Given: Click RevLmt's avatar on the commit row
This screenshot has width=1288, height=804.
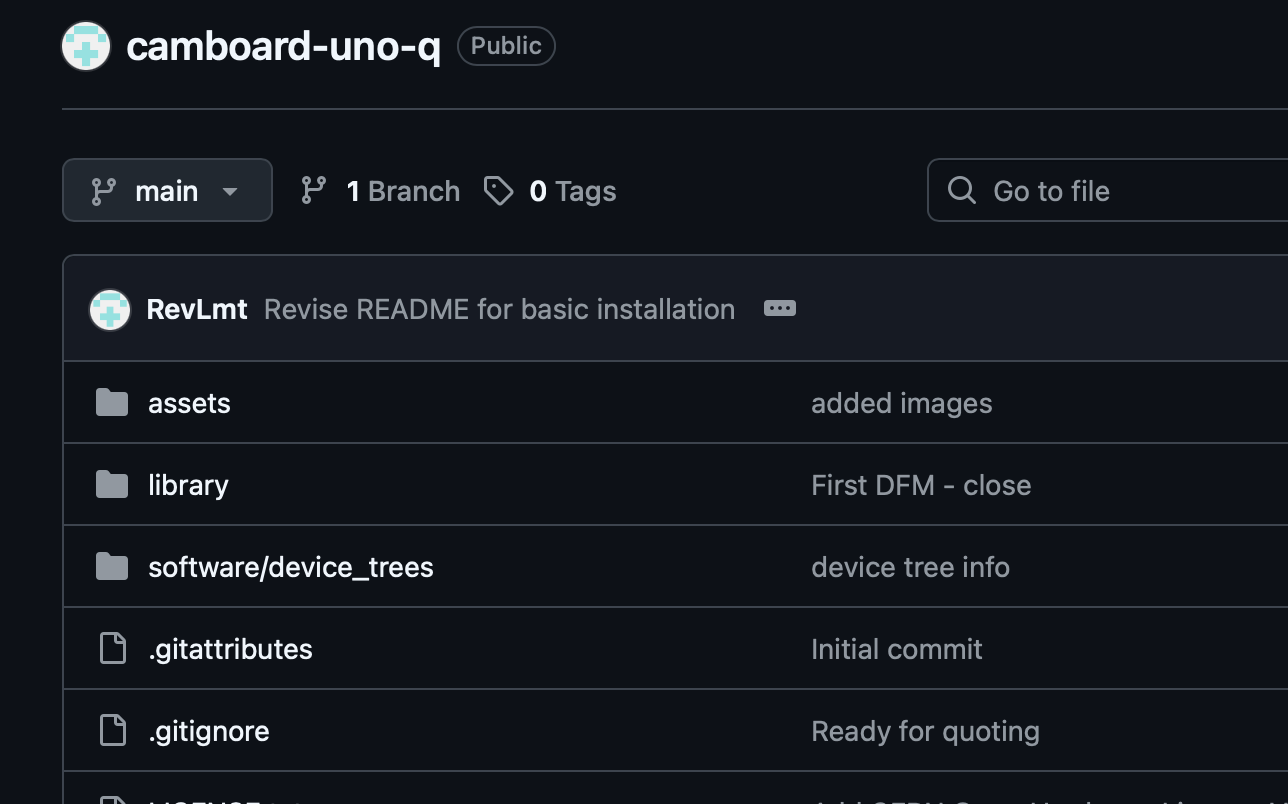Looking at the screenshot, I should (109, 309).
